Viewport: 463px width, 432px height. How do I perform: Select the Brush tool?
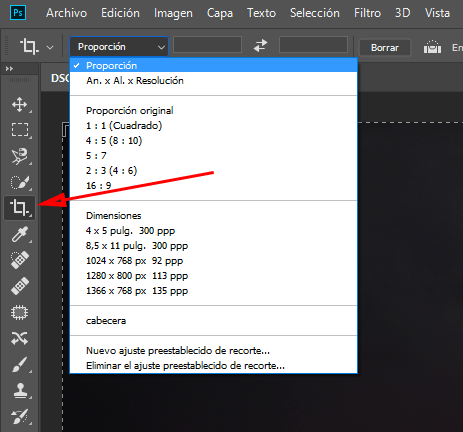[x=19, y=365]
